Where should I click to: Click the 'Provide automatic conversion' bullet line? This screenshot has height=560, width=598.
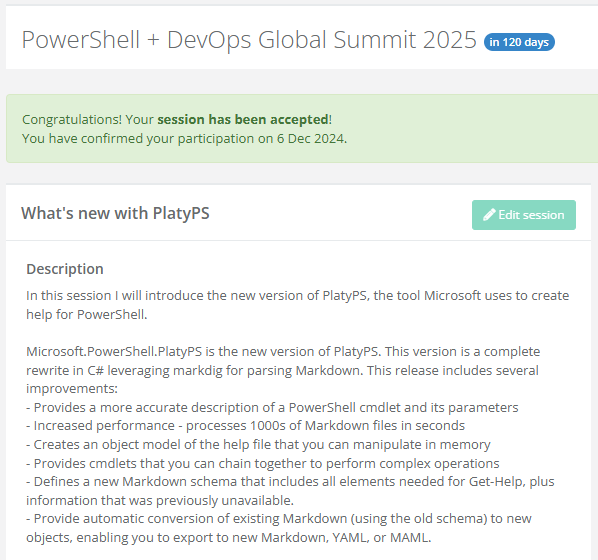[278, 528]
